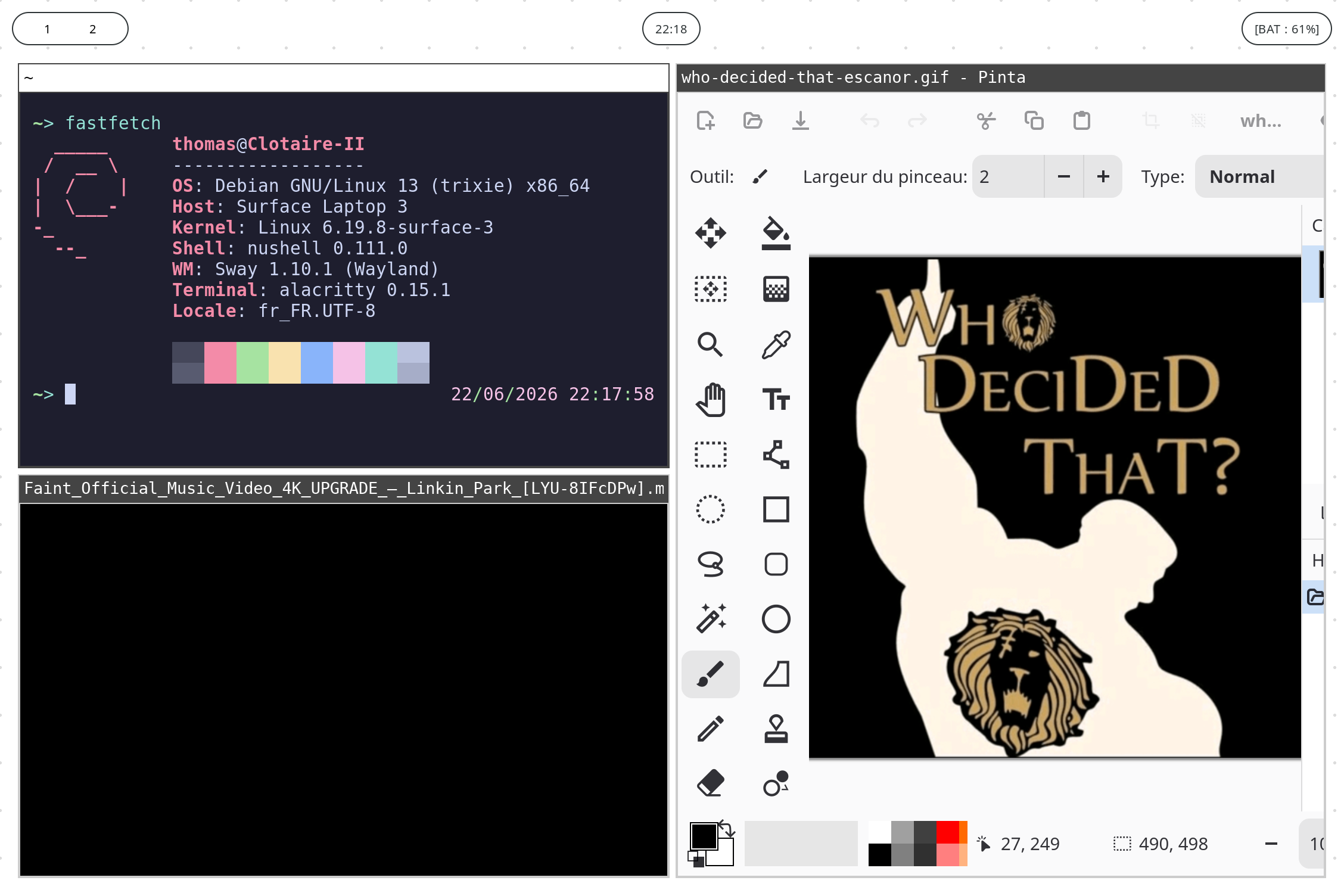Click the terminal timestamp '22/06/2026 22:17:58'

pyautogui.click(x=552, y=394)
